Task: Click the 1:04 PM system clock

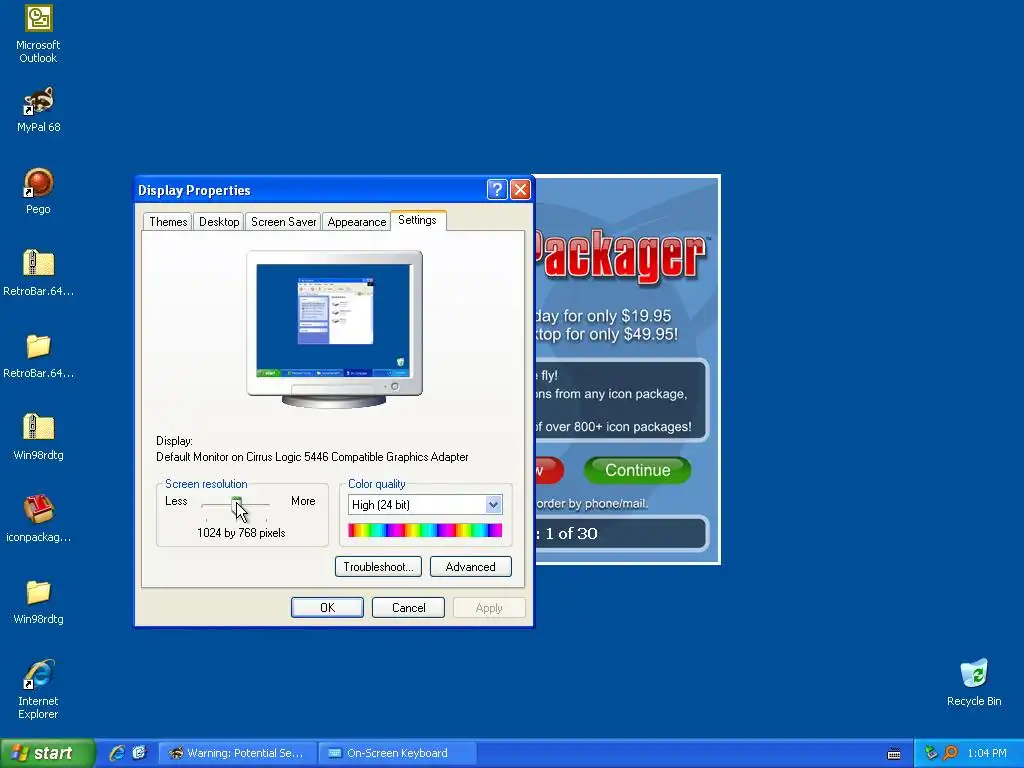Action: [x=987, y=753]
